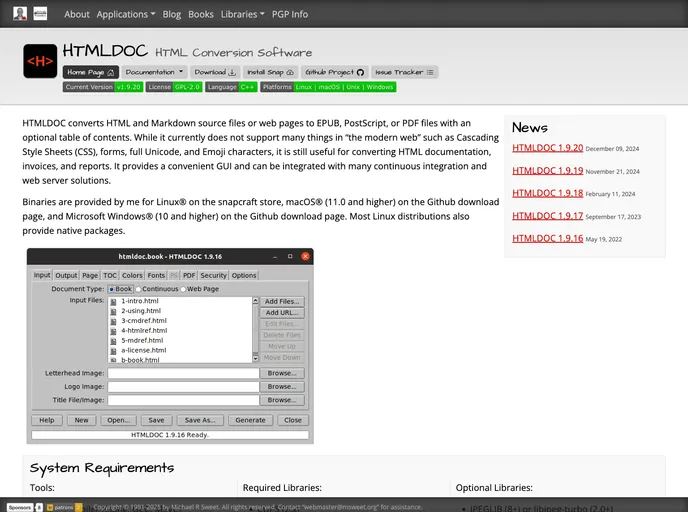Click the file icon next to 3-cmdref.html
Screen dimensions: 688x512
coord(113,321)
